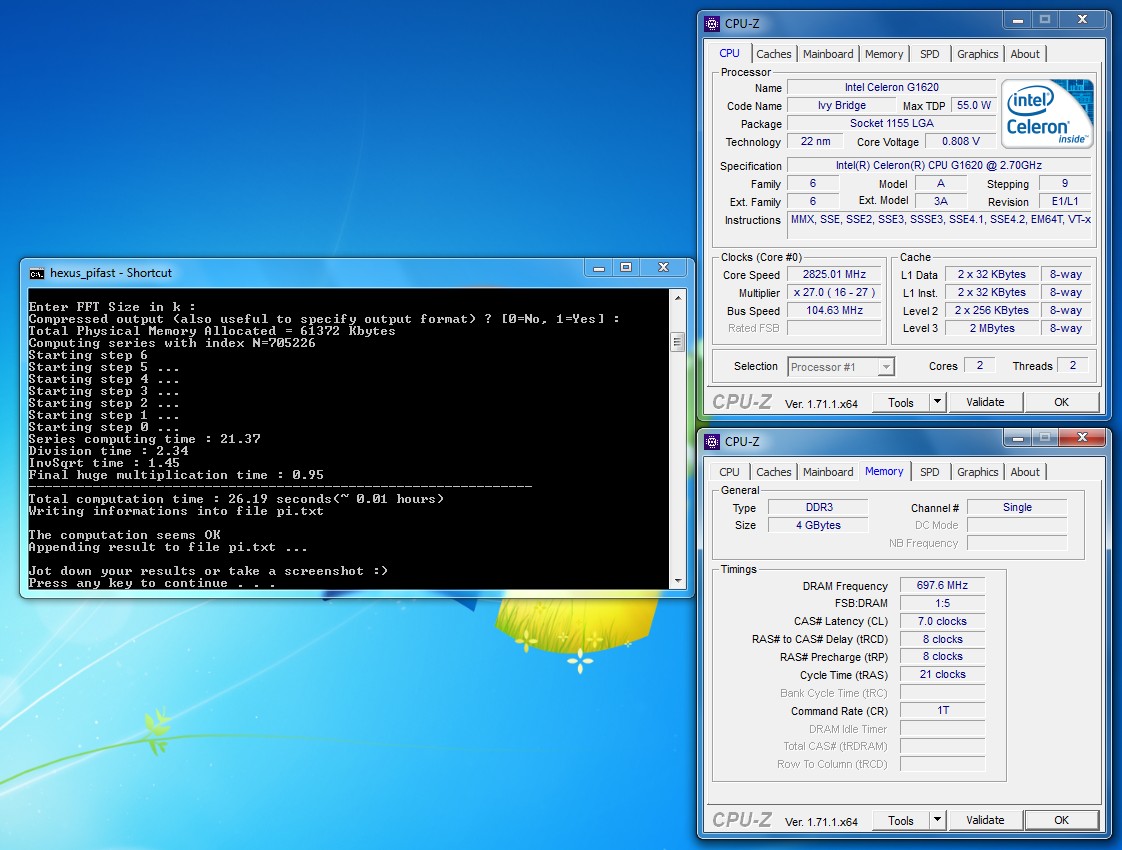Click the FSB:DRAM value '1:5'
This screenshot has width=1122, height=850.
pyautogui.click(x=942, y=603)
